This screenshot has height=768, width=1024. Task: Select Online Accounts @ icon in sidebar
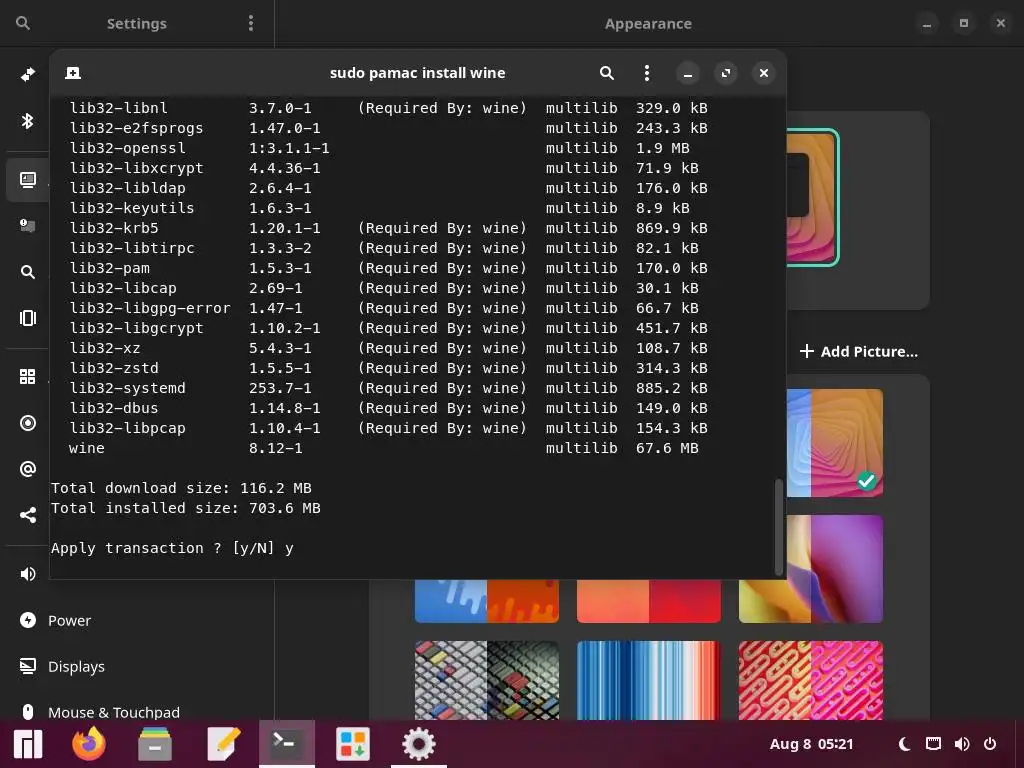[x=27, y=469]
